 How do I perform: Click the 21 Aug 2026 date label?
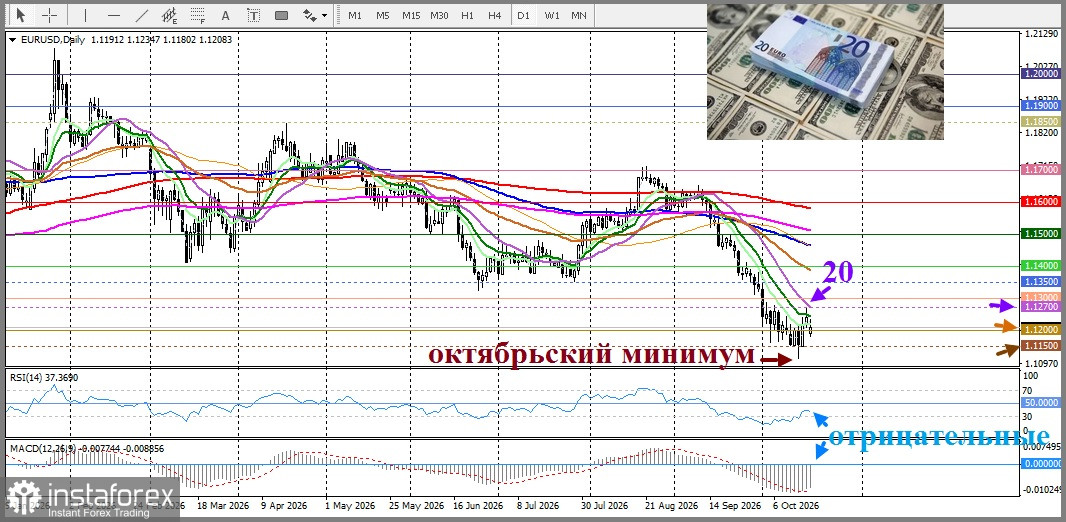[x=670, y=506]
